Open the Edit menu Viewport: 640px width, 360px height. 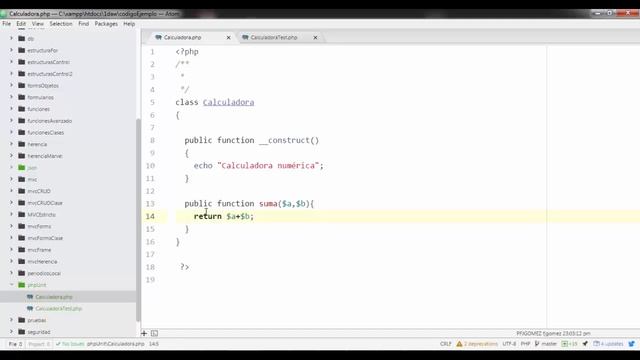pyautogui.click(x=21, y=24)
